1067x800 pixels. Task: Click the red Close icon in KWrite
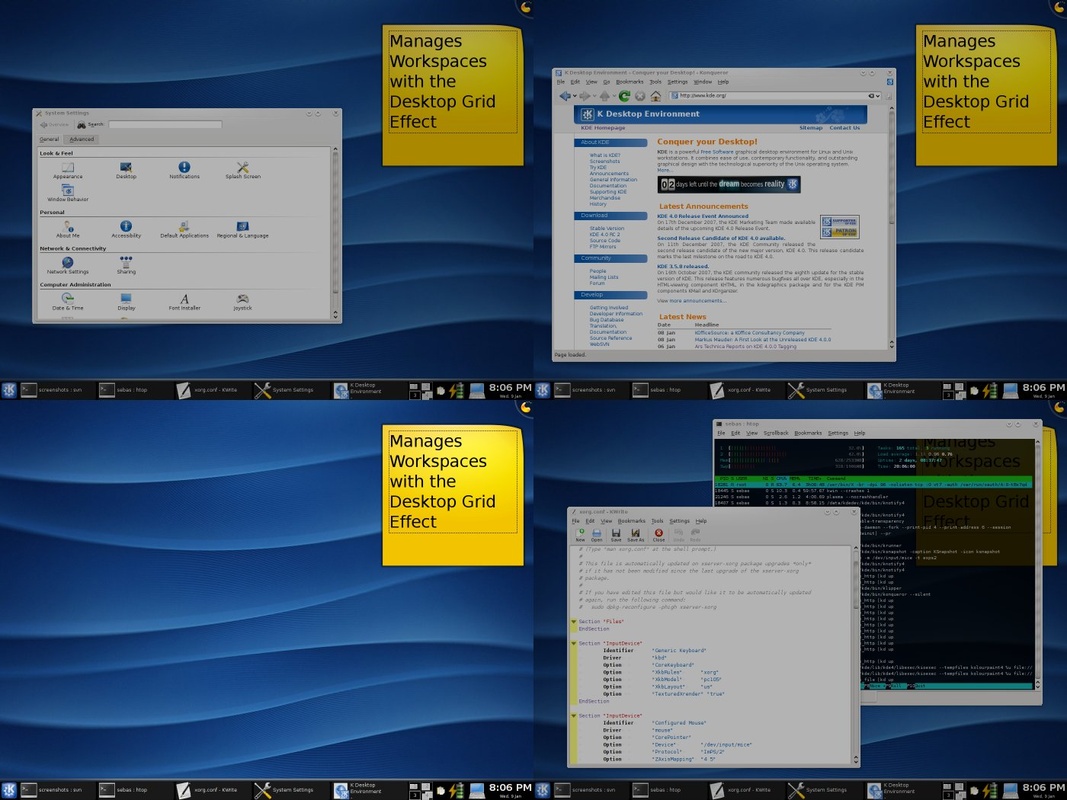pyautogui.click(x=659, y=535)
